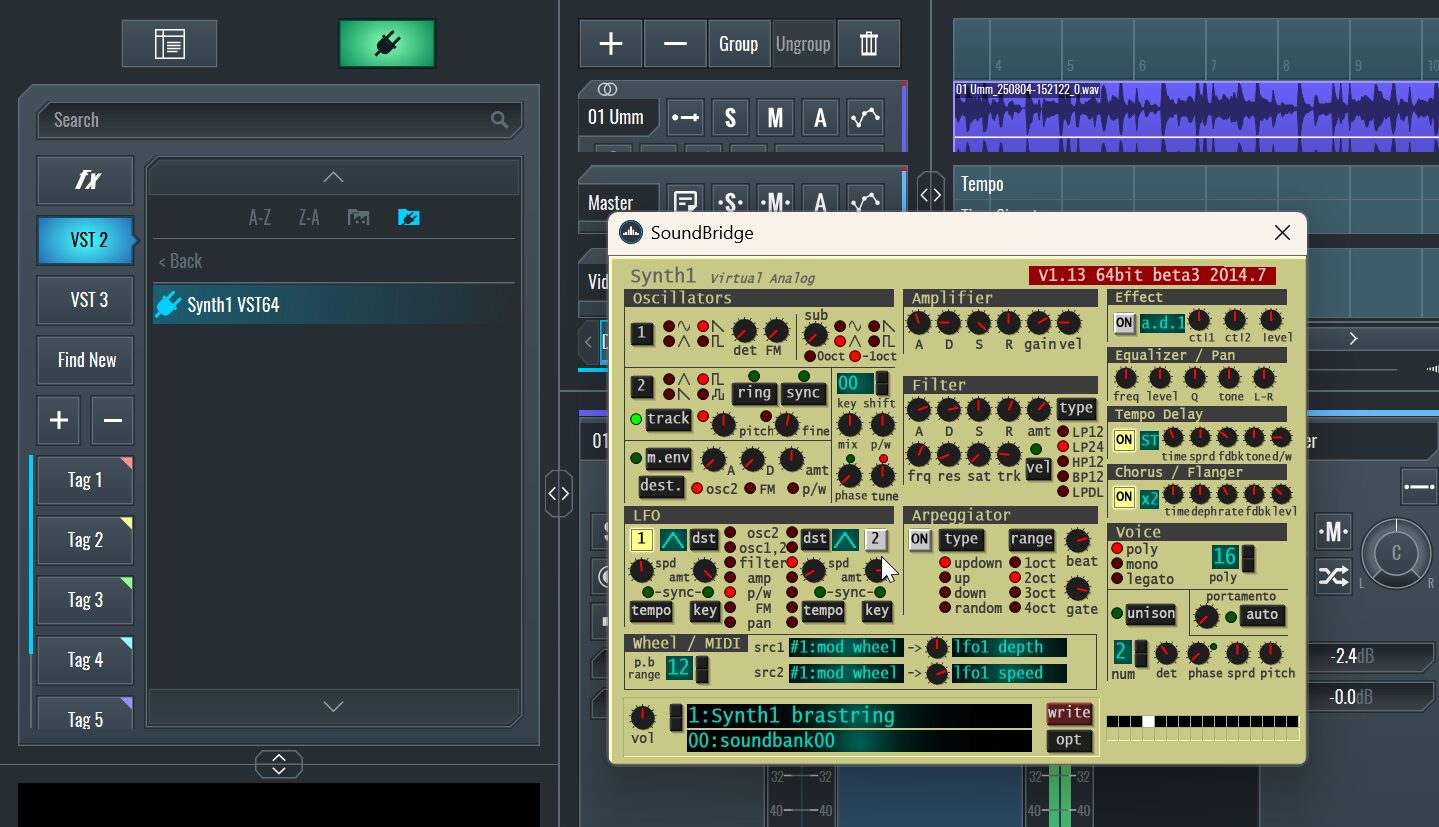Image resolution: width=1439 pixels, height=827 pixels.
Task: Toggle Tempo Delay ON button
Action: point(1124,440)
